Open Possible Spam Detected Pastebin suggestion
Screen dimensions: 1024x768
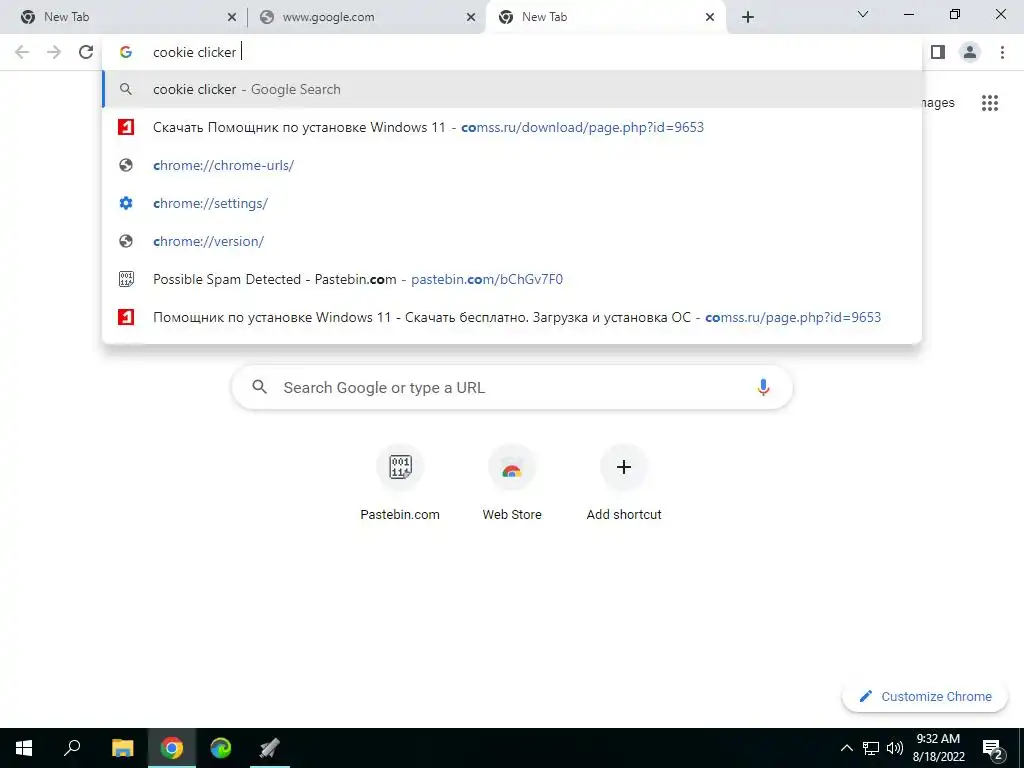(x=512, y=279)
